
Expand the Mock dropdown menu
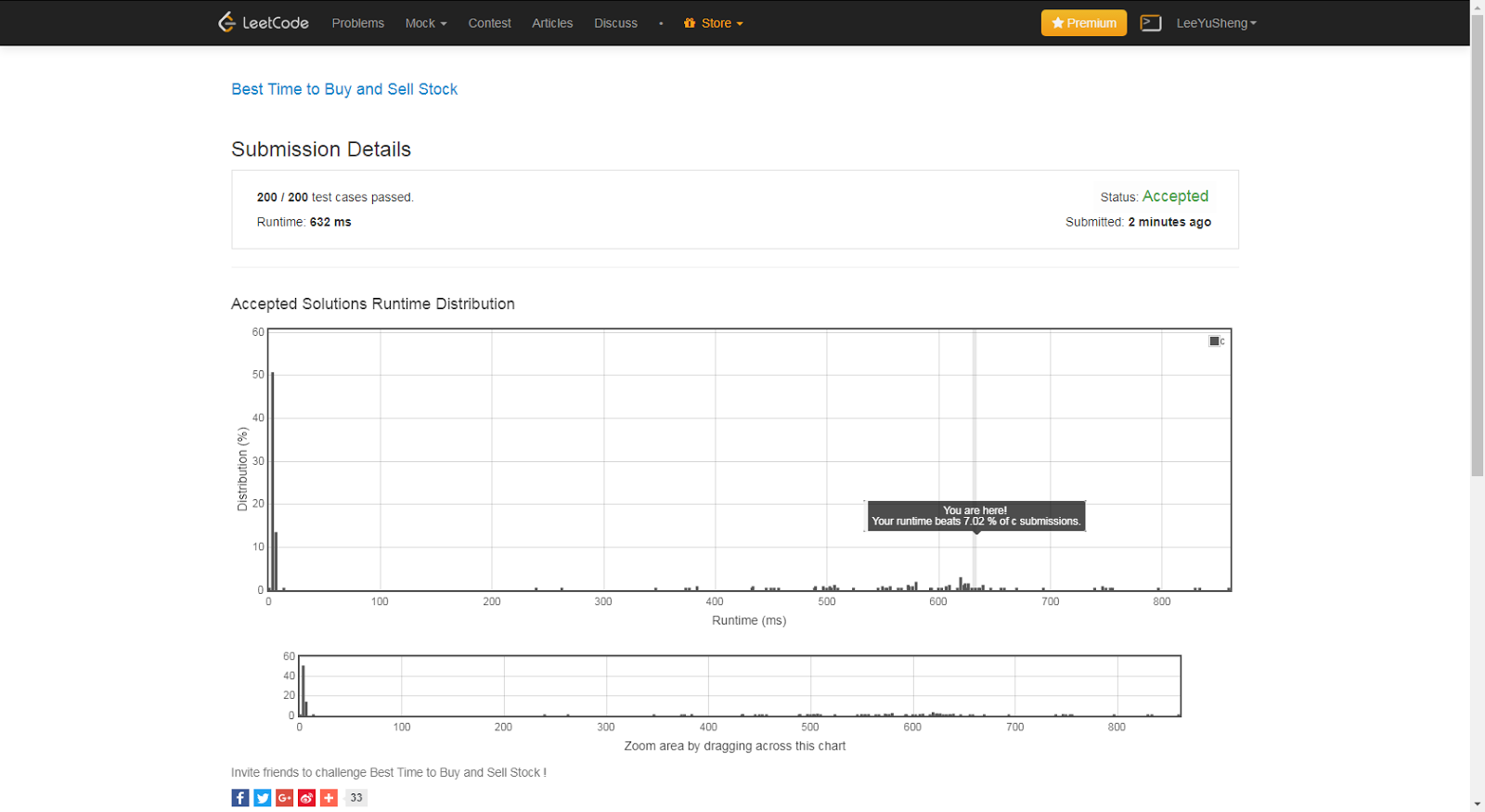pos(425,23)
